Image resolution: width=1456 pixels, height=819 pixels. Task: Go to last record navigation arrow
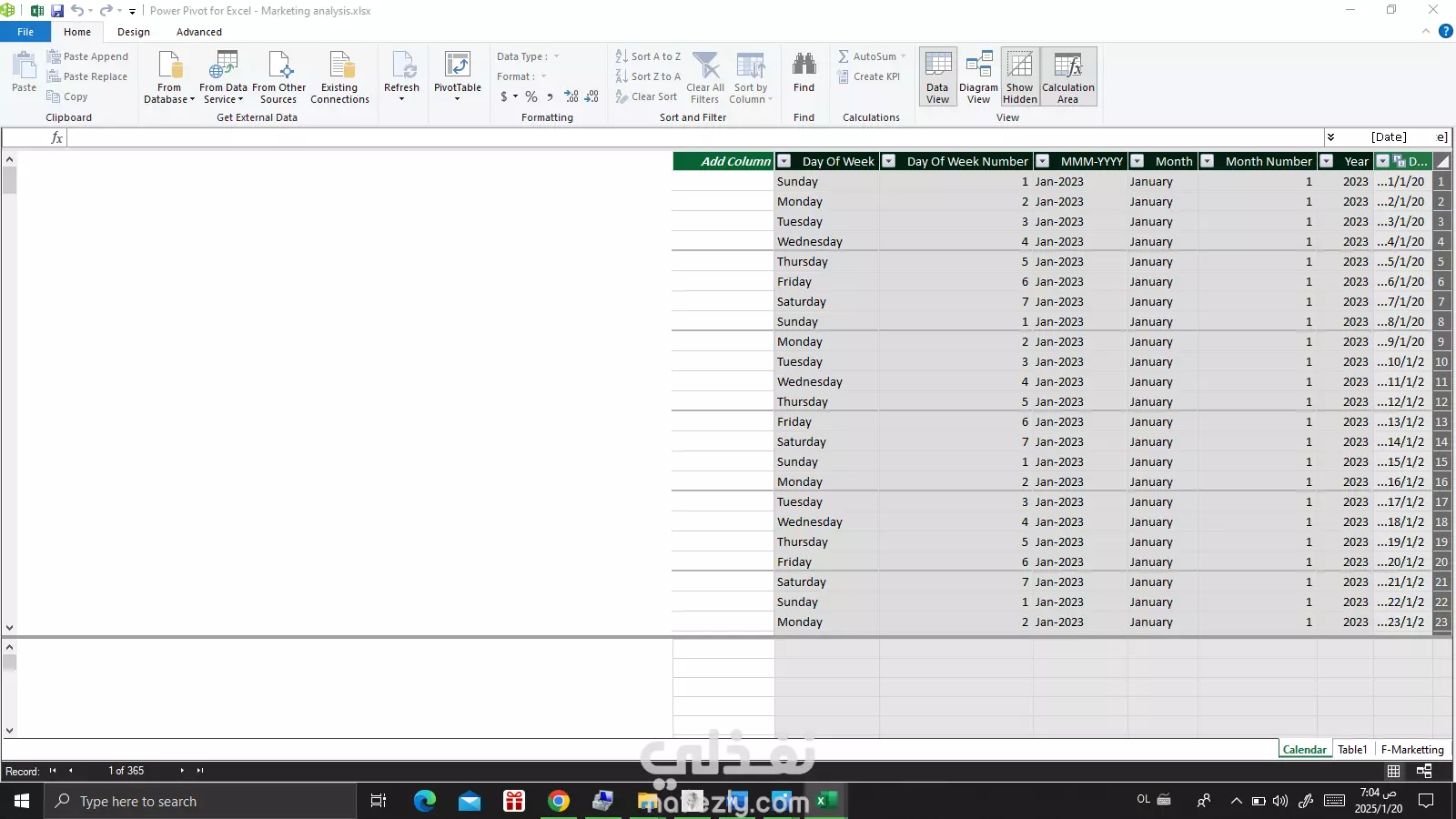point(200,771)
